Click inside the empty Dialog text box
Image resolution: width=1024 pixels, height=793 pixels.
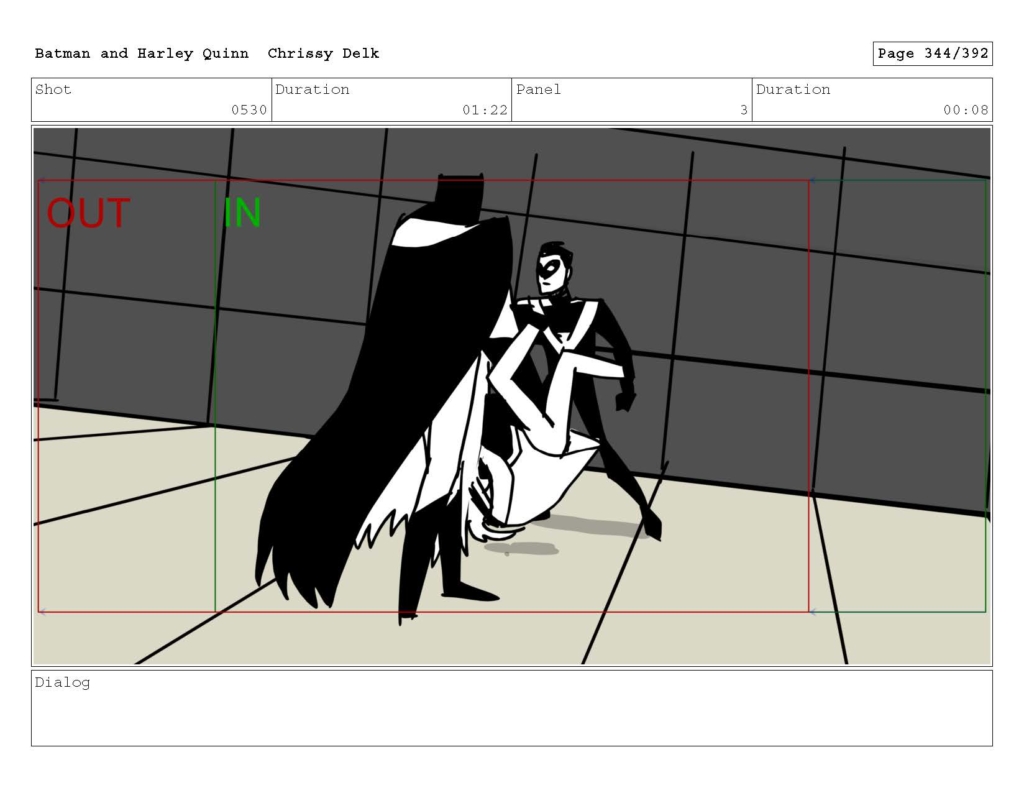coord(512,708)
